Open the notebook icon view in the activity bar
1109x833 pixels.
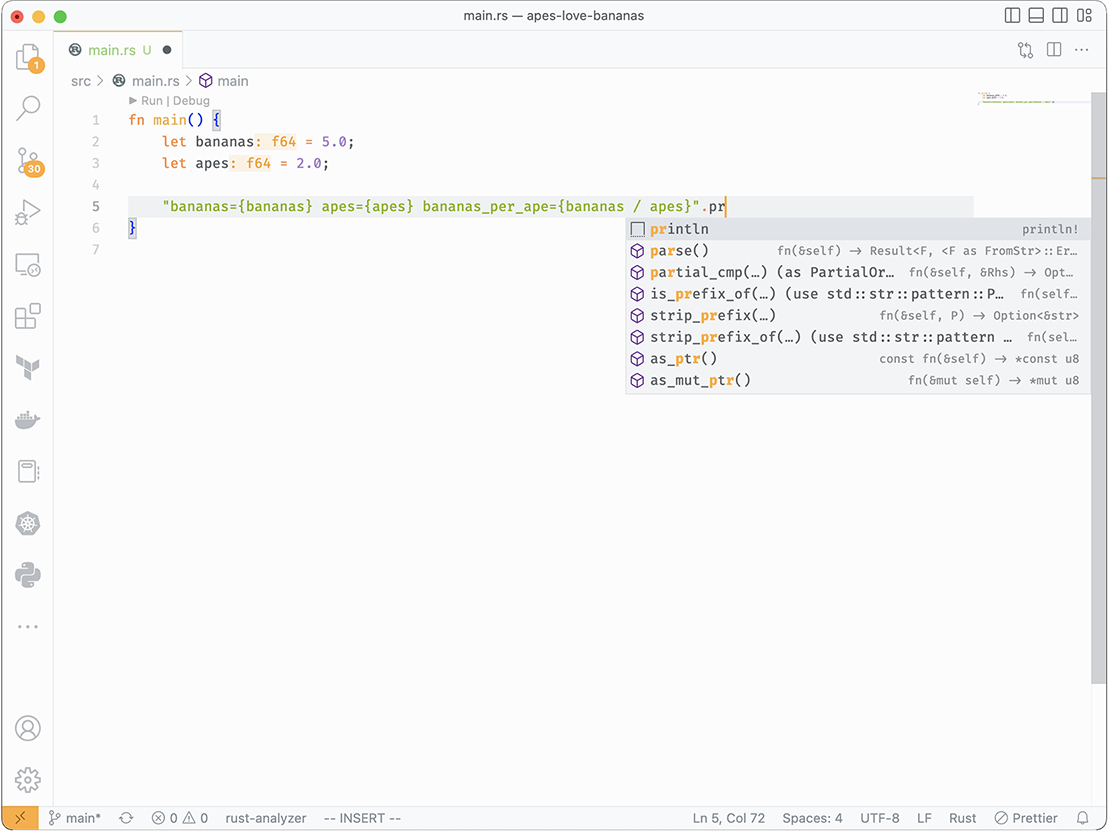(28, 471)
